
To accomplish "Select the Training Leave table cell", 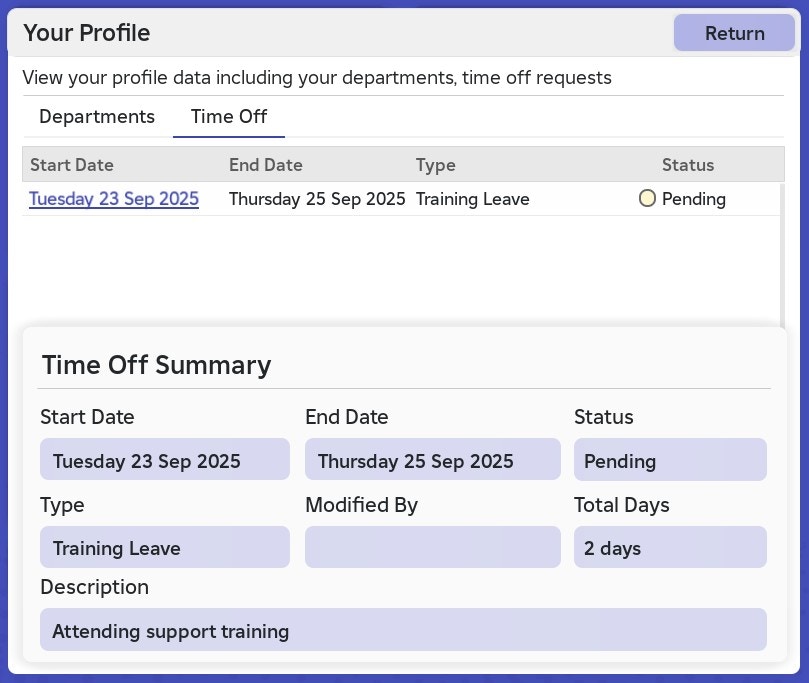I will pyautogui.click(x=473, y=199).
